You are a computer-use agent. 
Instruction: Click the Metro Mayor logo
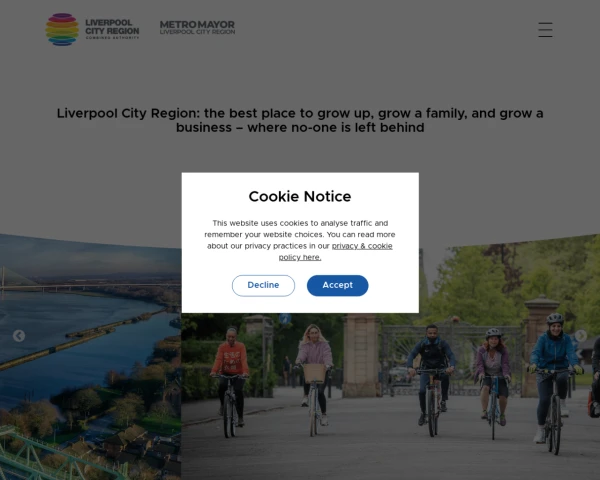[197, 28]
